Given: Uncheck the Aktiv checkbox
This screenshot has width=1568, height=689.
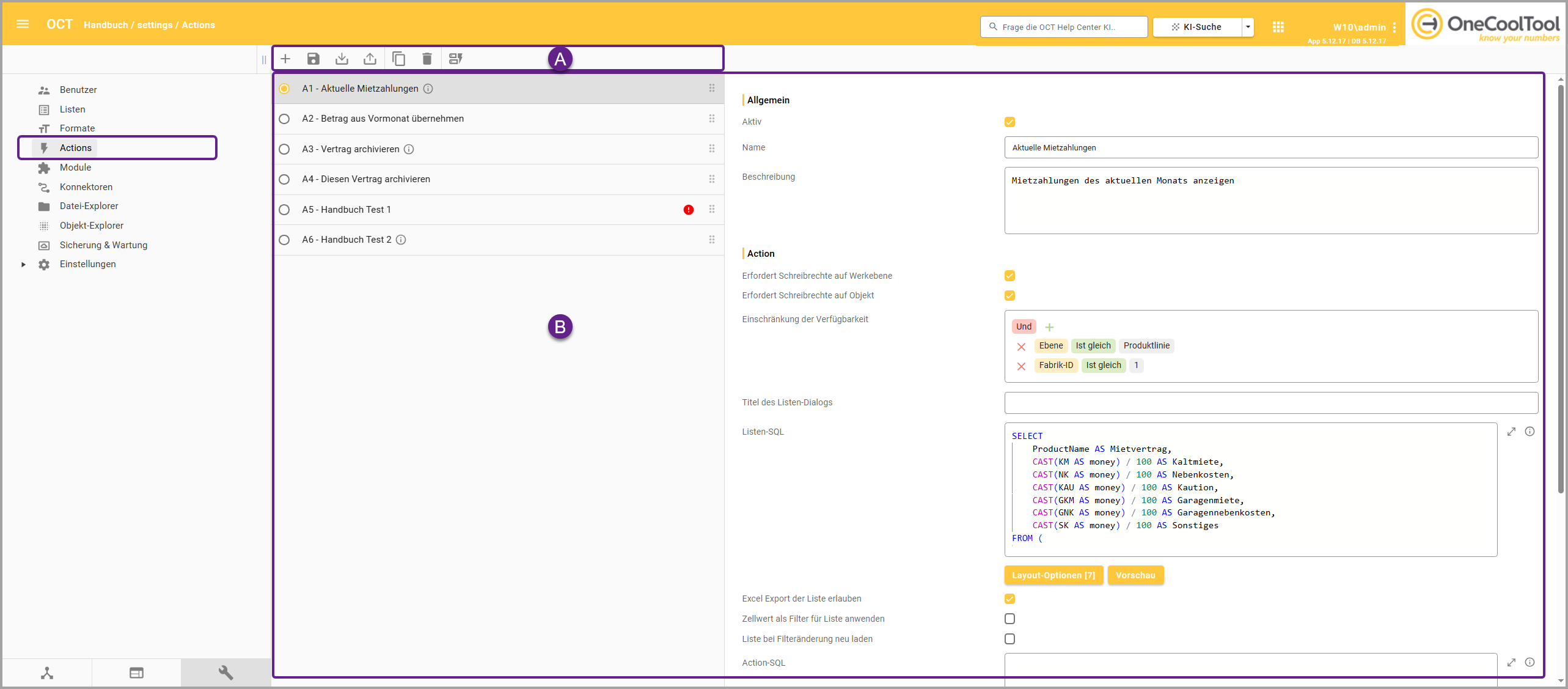Looking at the screenshot, I should click(x=1009, y=122).
